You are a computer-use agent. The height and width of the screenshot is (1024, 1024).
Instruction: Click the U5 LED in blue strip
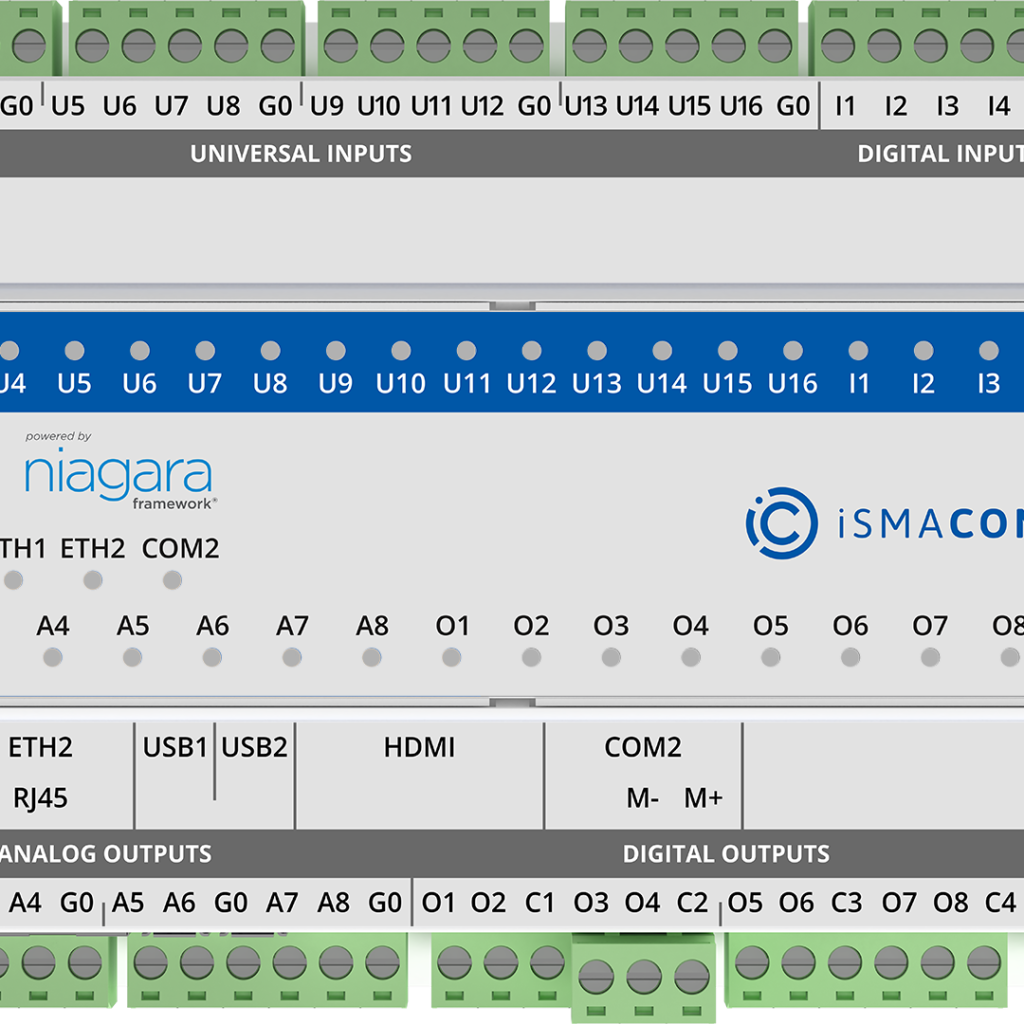tap(74, 351)
